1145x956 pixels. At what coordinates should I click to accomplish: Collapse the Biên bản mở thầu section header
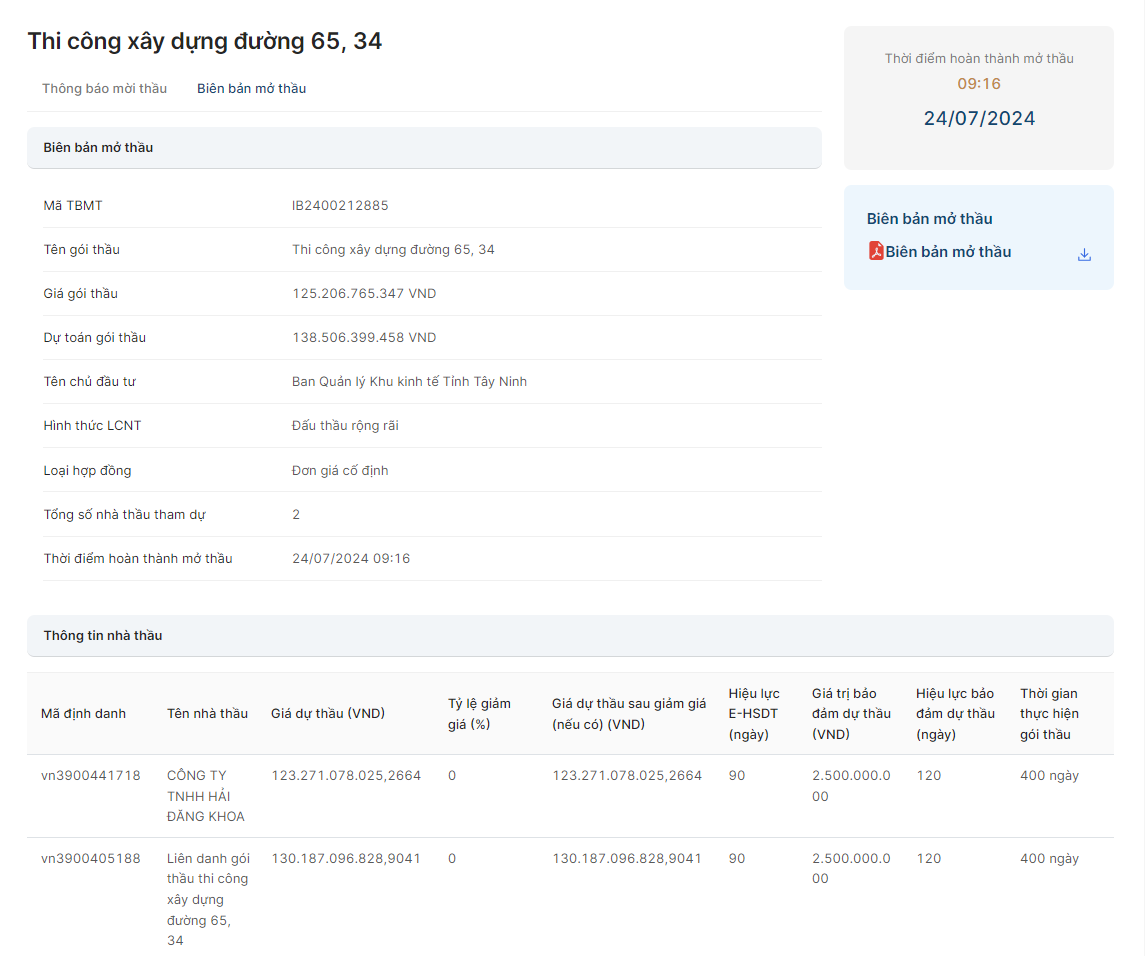[x=424, y=148]
